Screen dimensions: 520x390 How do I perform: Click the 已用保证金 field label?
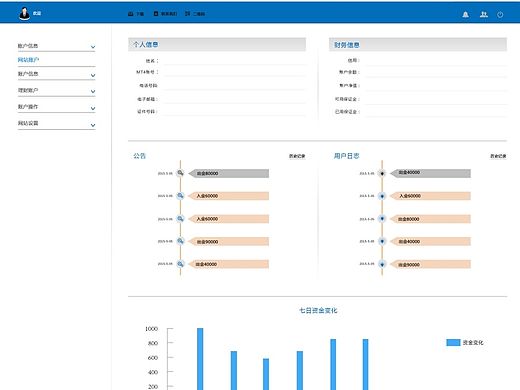click(347, 112)
